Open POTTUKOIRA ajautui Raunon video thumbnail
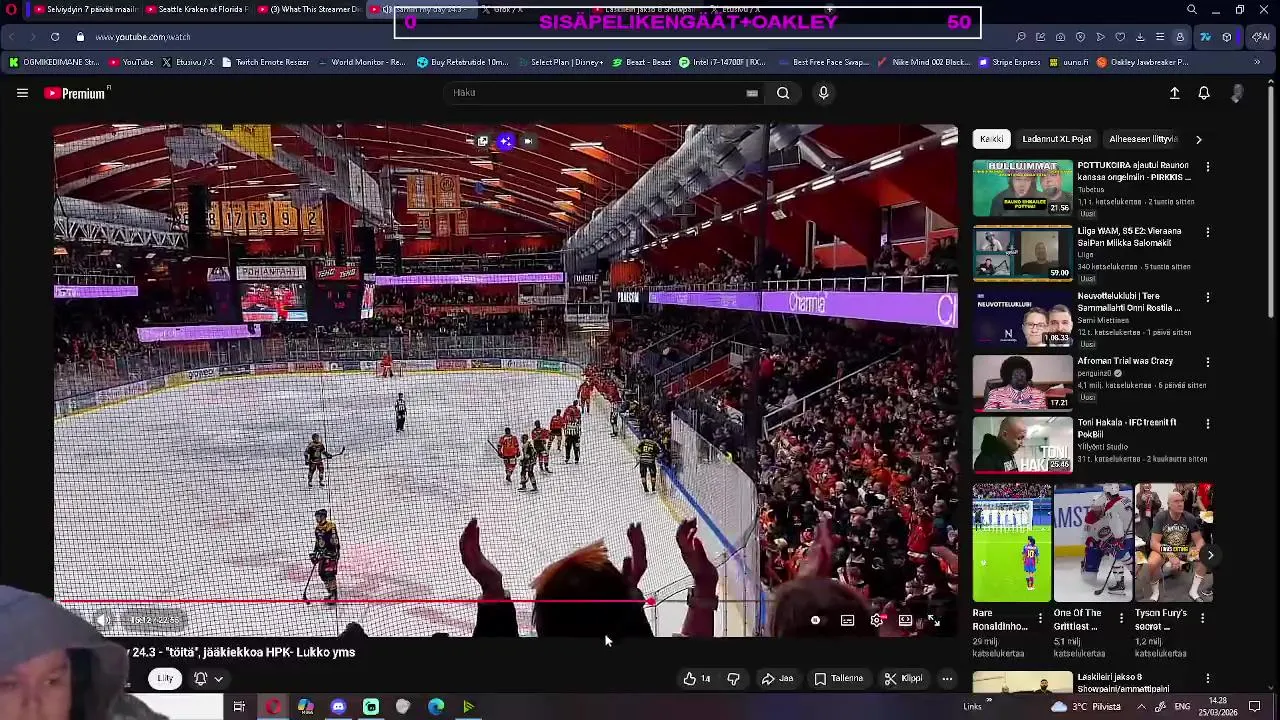1280x720 pixels. 1022,188
